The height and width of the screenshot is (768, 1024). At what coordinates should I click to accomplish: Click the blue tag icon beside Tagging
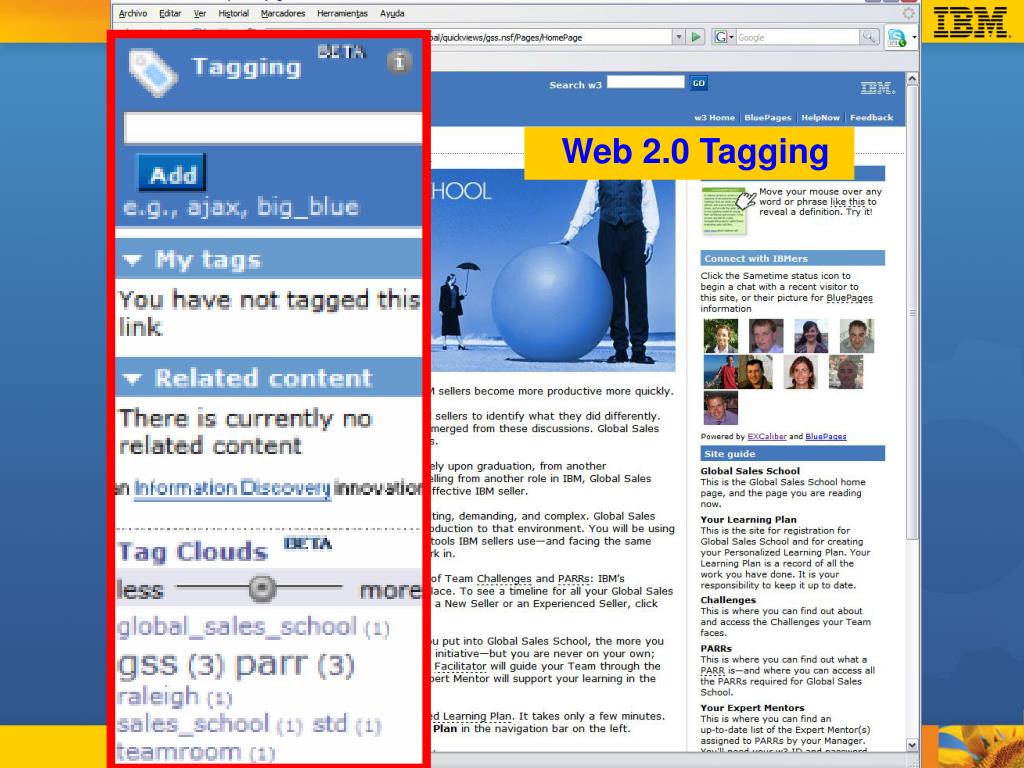click(x=153, y=74)
